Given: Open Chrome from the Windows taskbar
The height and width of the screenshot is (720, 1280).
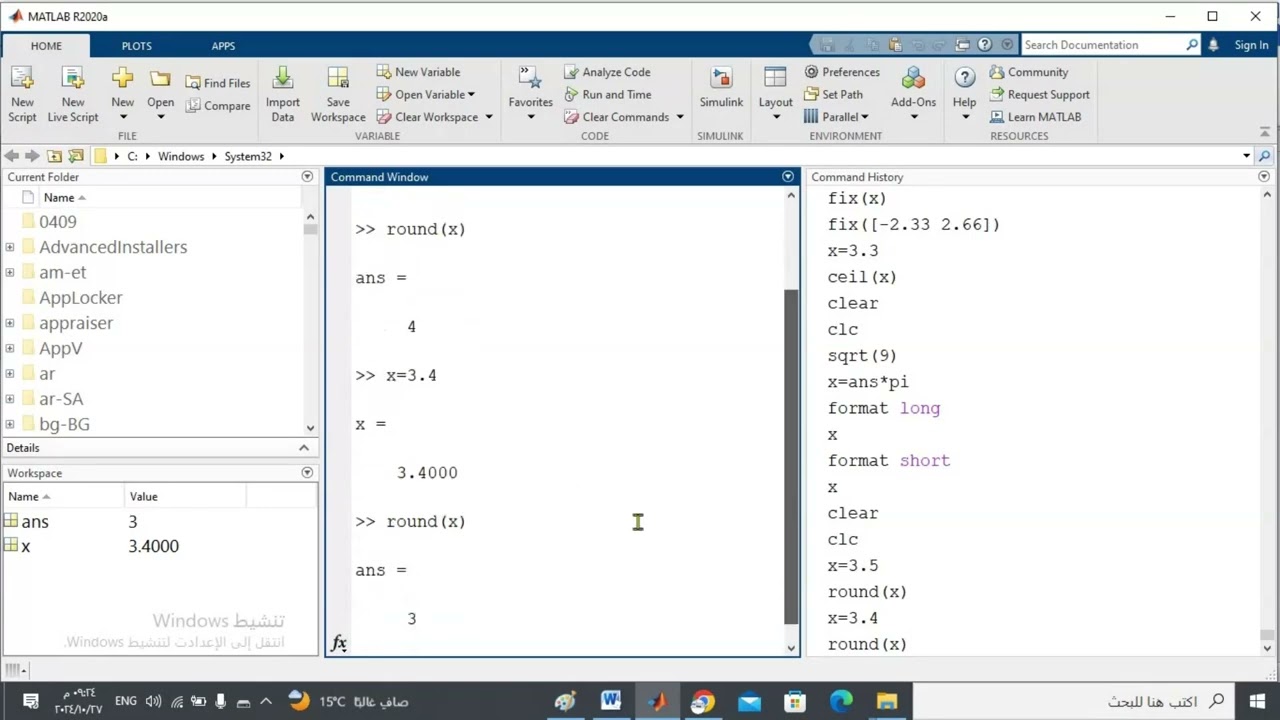Looking at the screenshot, I should point(703,701).
